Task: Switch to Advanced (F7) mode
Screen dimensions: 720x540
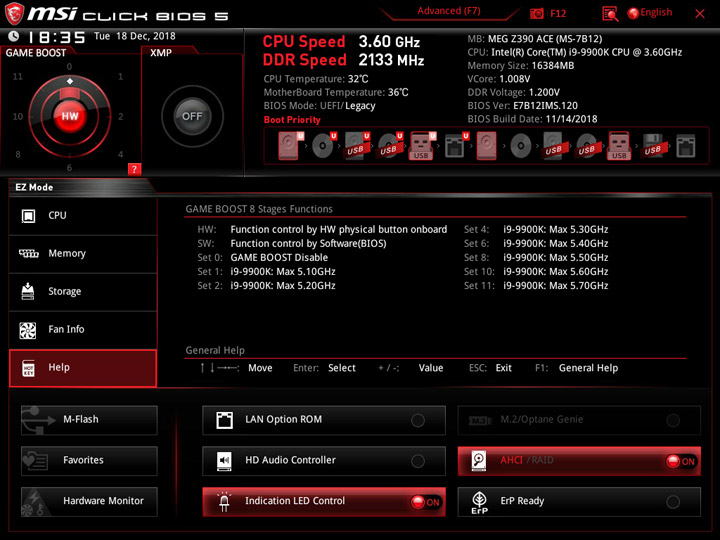Action: tap(449, 11)
